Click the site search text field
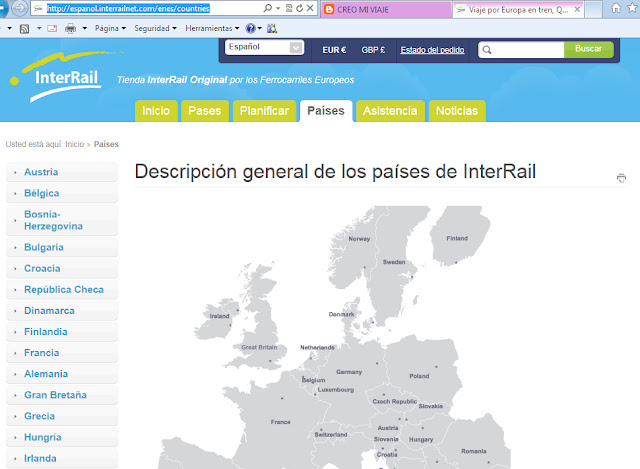Screen dimensions: 640x469 point(529,50)
